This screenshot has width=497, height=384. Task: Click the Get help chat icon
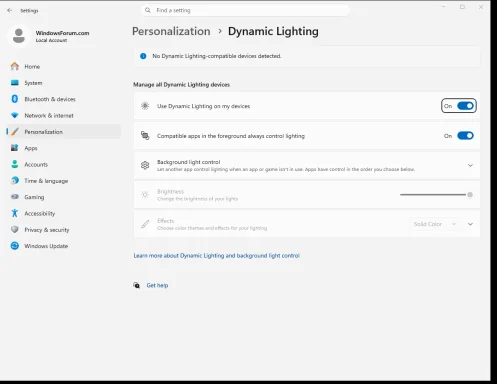[137, 285]
